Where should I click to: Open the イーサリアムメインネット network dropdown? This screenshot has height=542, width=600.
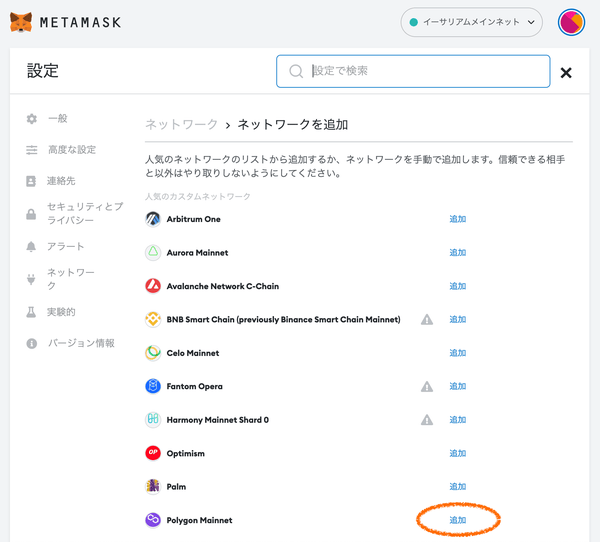click(x=471, y=22)
